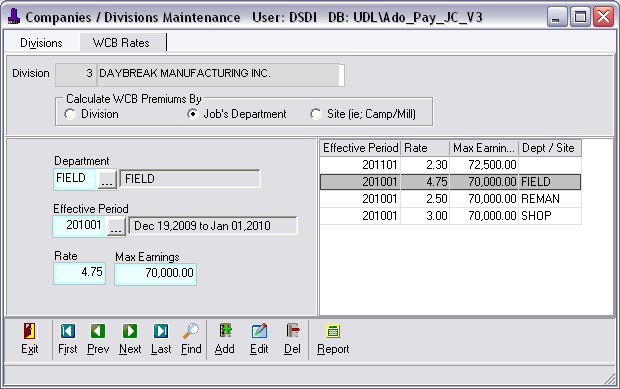Delete record with Del icon
This screenshot has width=620, height=389.
point(293,331)
